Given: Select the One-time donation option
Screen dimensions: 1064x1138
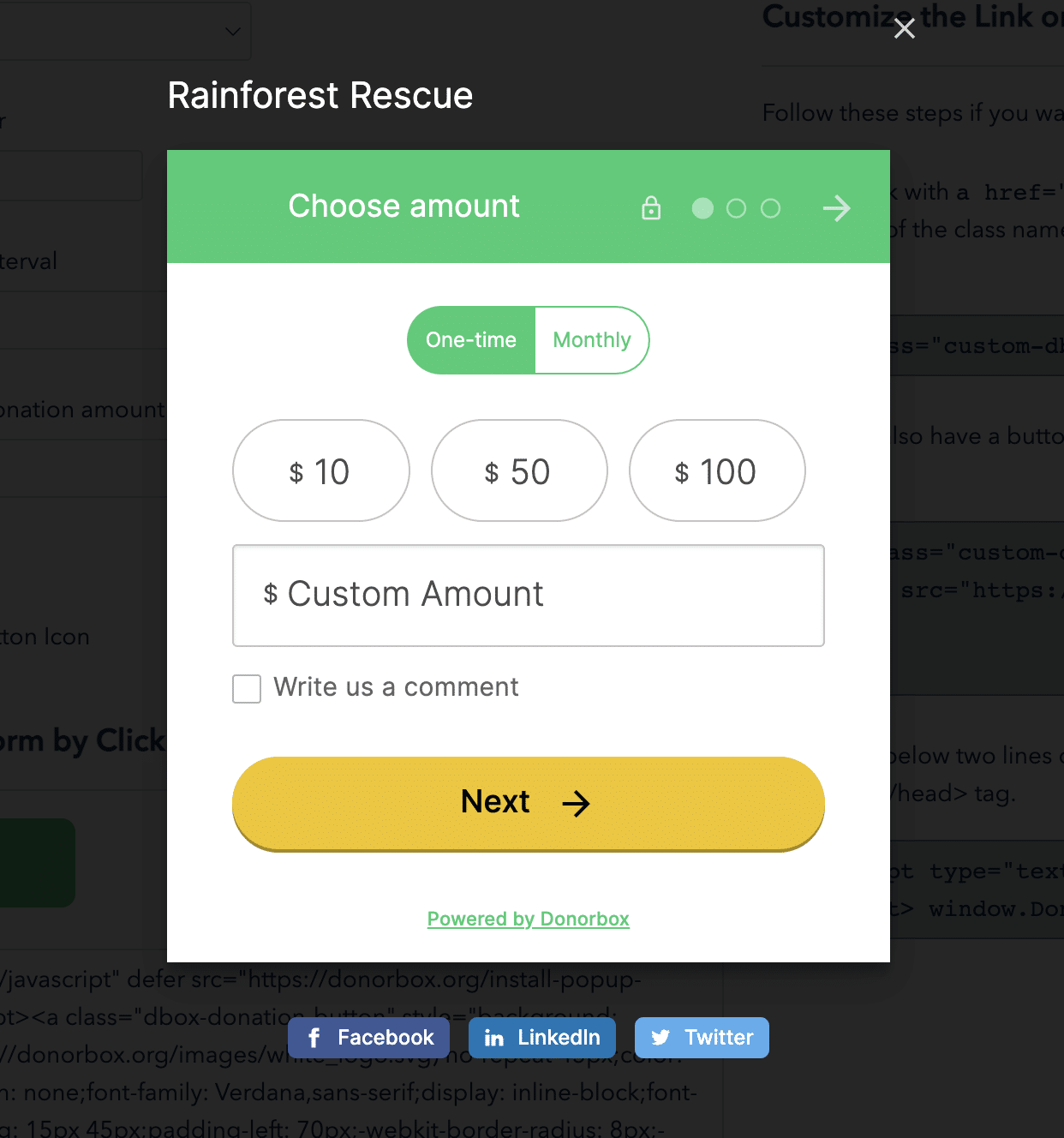Looking at the screenshot, I should pos(471,340).
